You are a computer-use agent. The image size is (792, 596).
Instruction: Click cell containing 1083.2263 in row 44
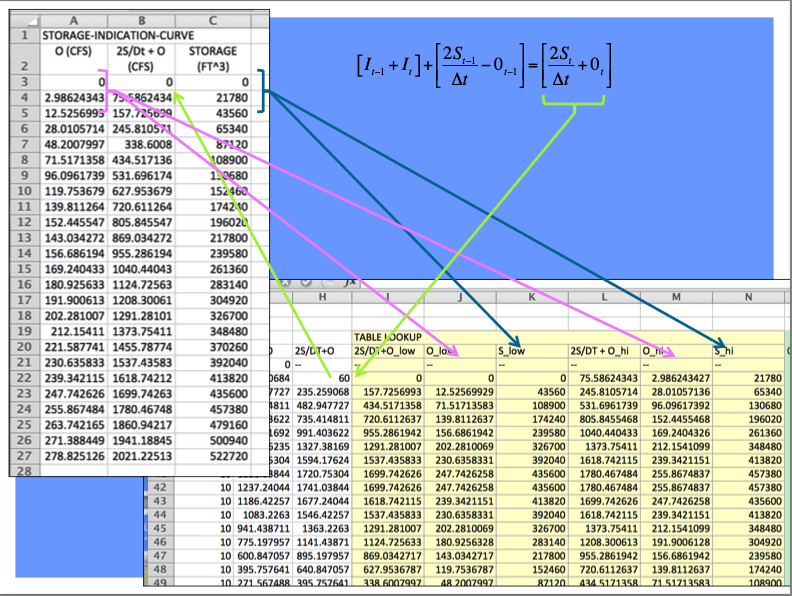click(263, 515)
